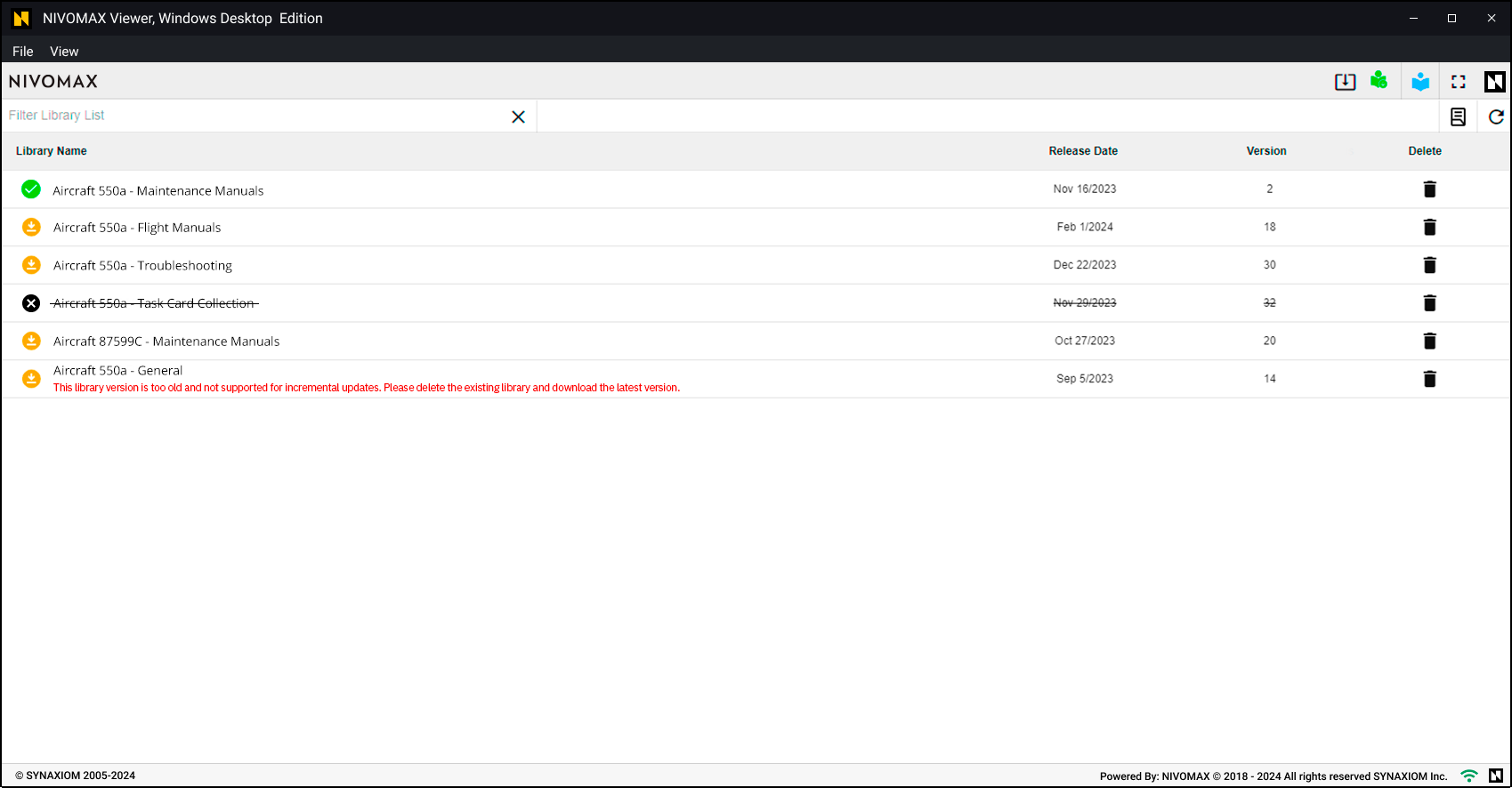The image size is (1512, 788).
Task: Open the File menu
Action: (22, 52)
